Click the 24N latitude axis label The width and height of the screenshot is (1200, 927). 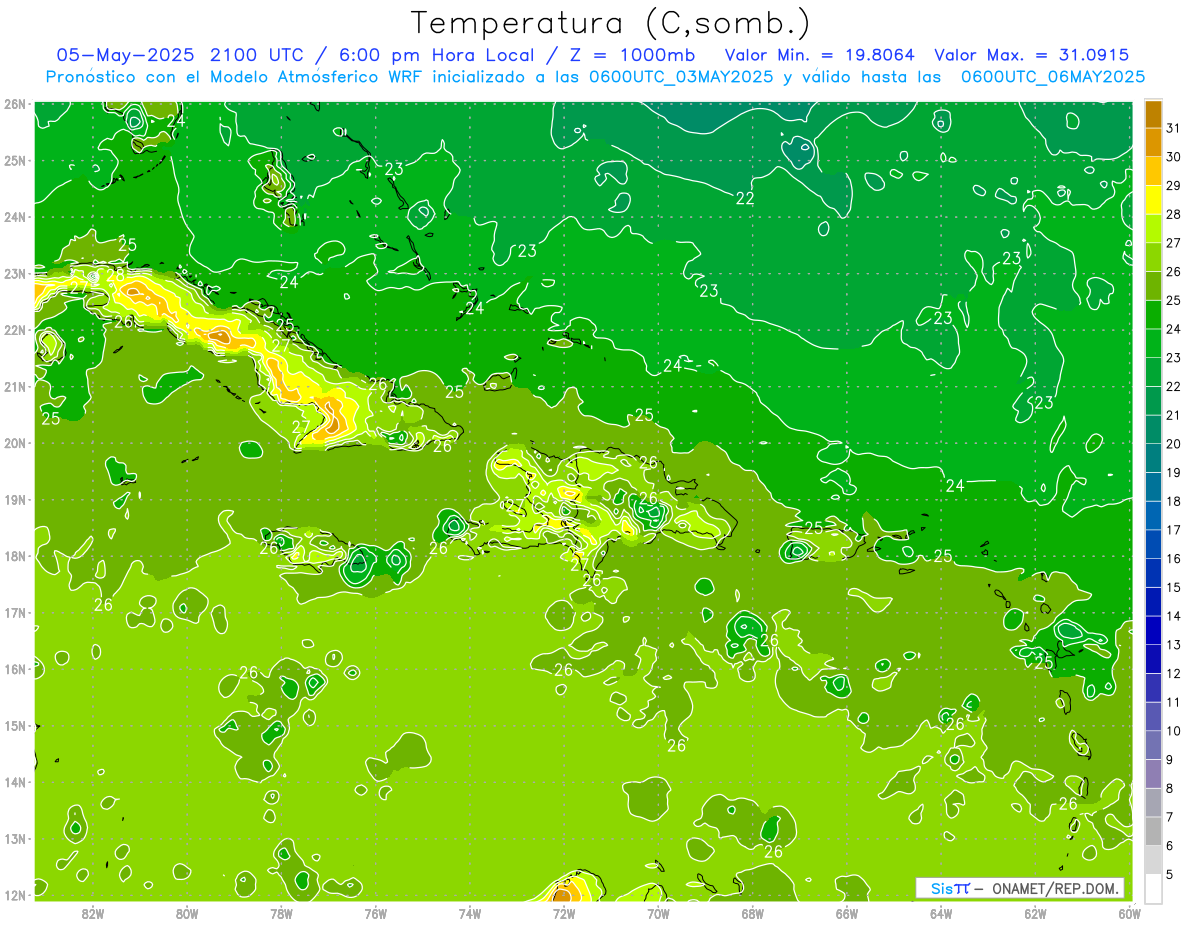[x=14, y=217]
